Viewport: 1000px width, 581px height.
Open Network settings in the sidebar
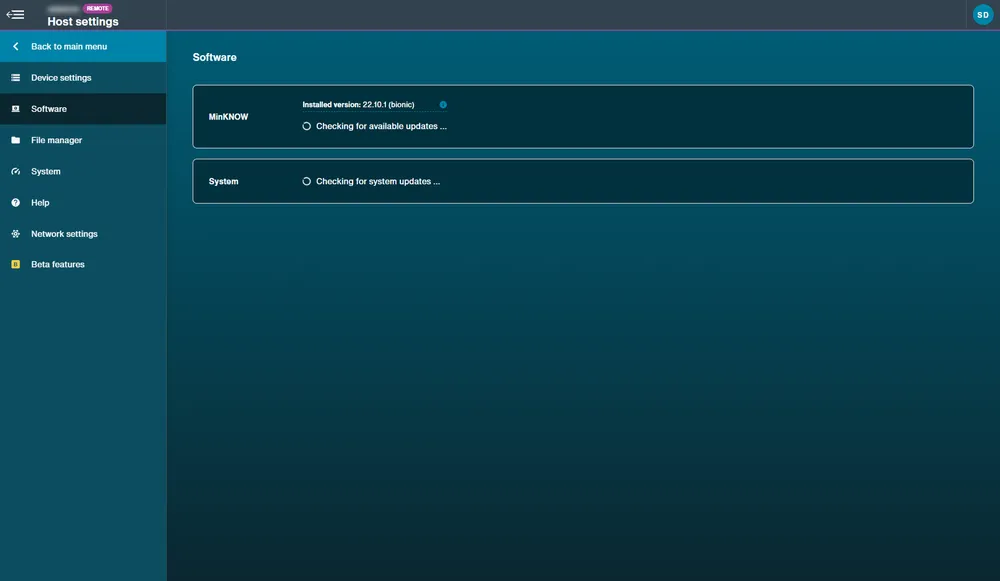(83, 234)
